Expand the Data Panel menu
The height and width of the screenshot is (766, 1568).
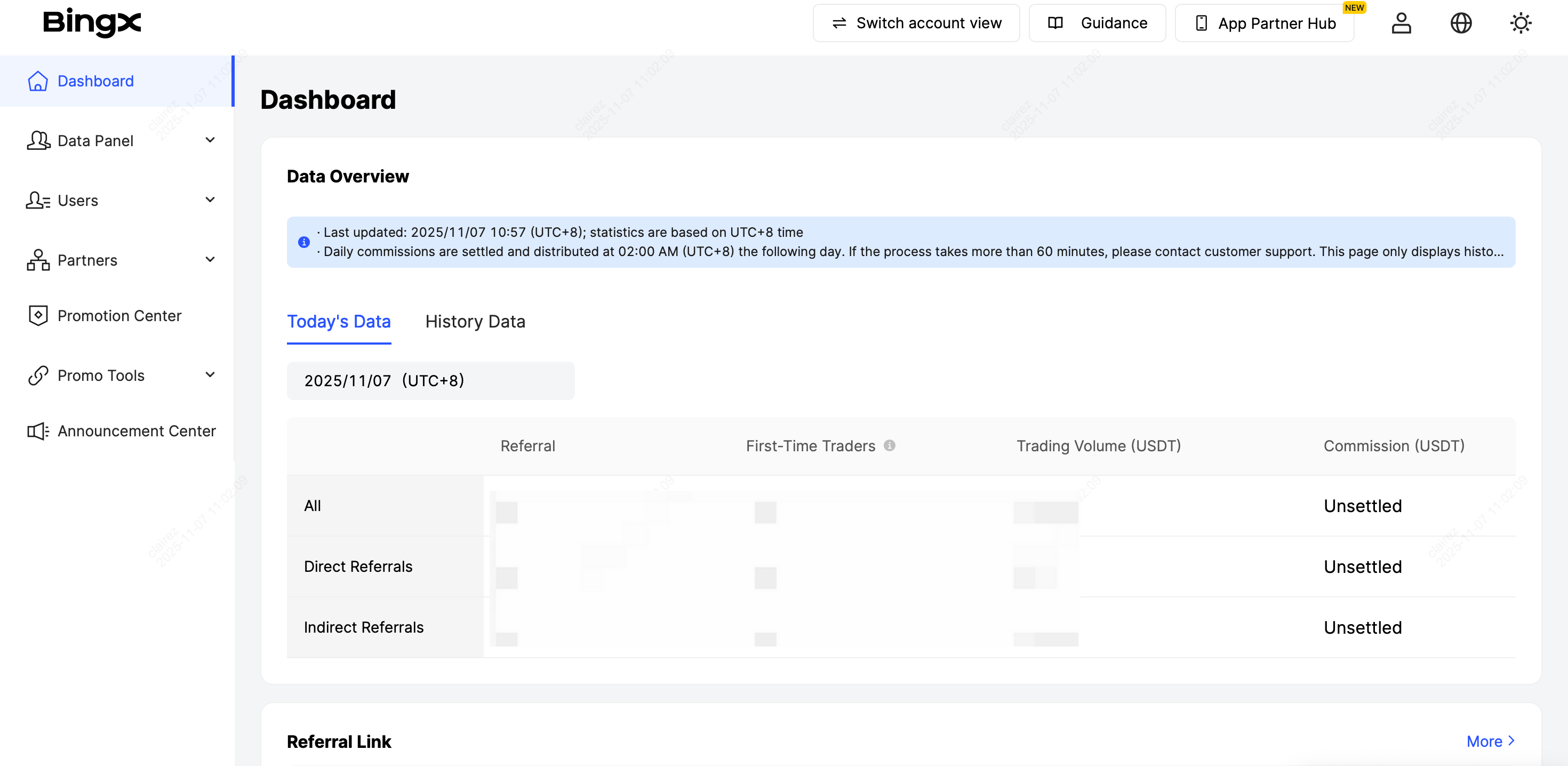tap(210, 140)
